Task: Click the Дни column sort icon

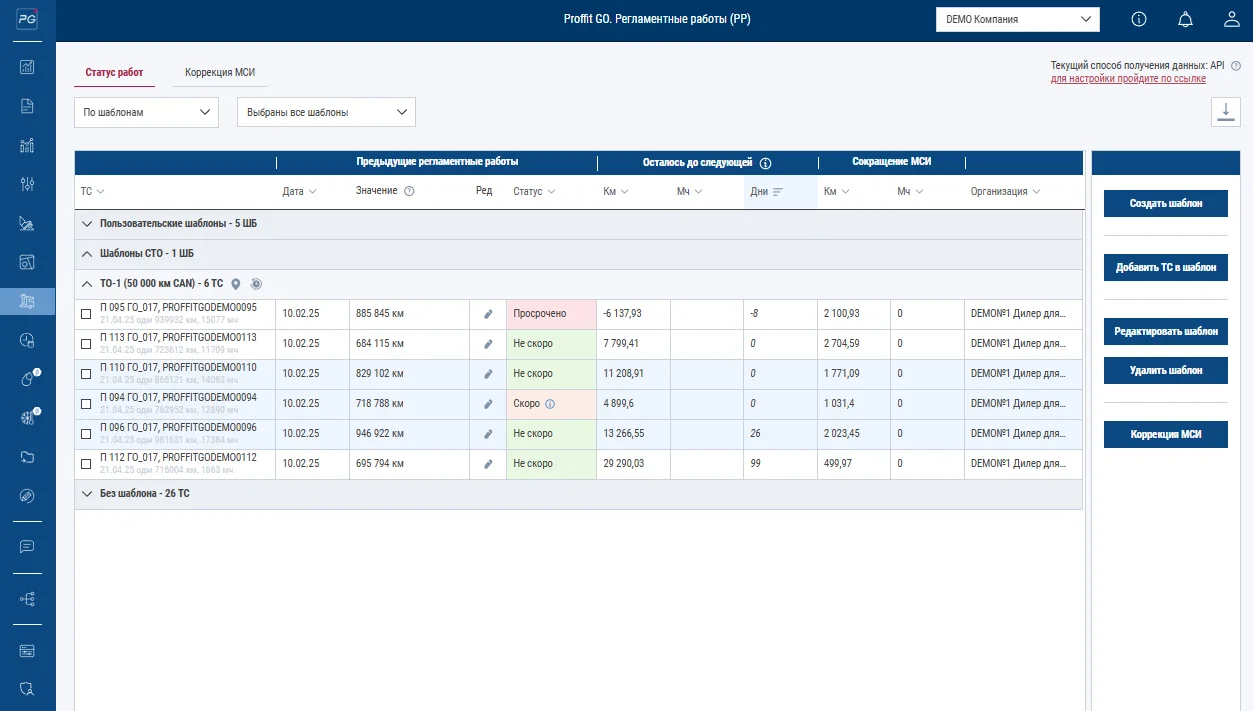Action: [778, 192]
